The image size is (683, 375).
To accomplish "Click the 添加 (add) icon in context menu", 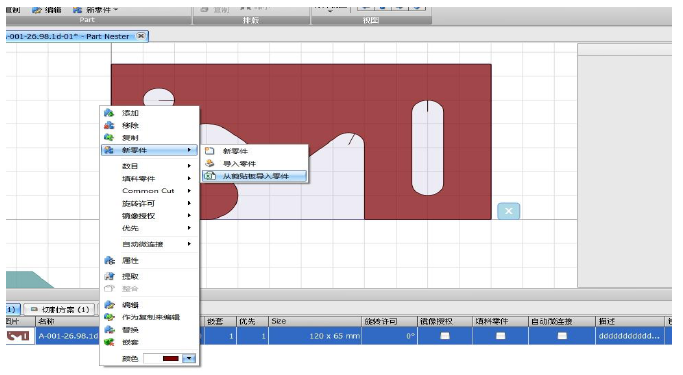I will click(109, 113).
